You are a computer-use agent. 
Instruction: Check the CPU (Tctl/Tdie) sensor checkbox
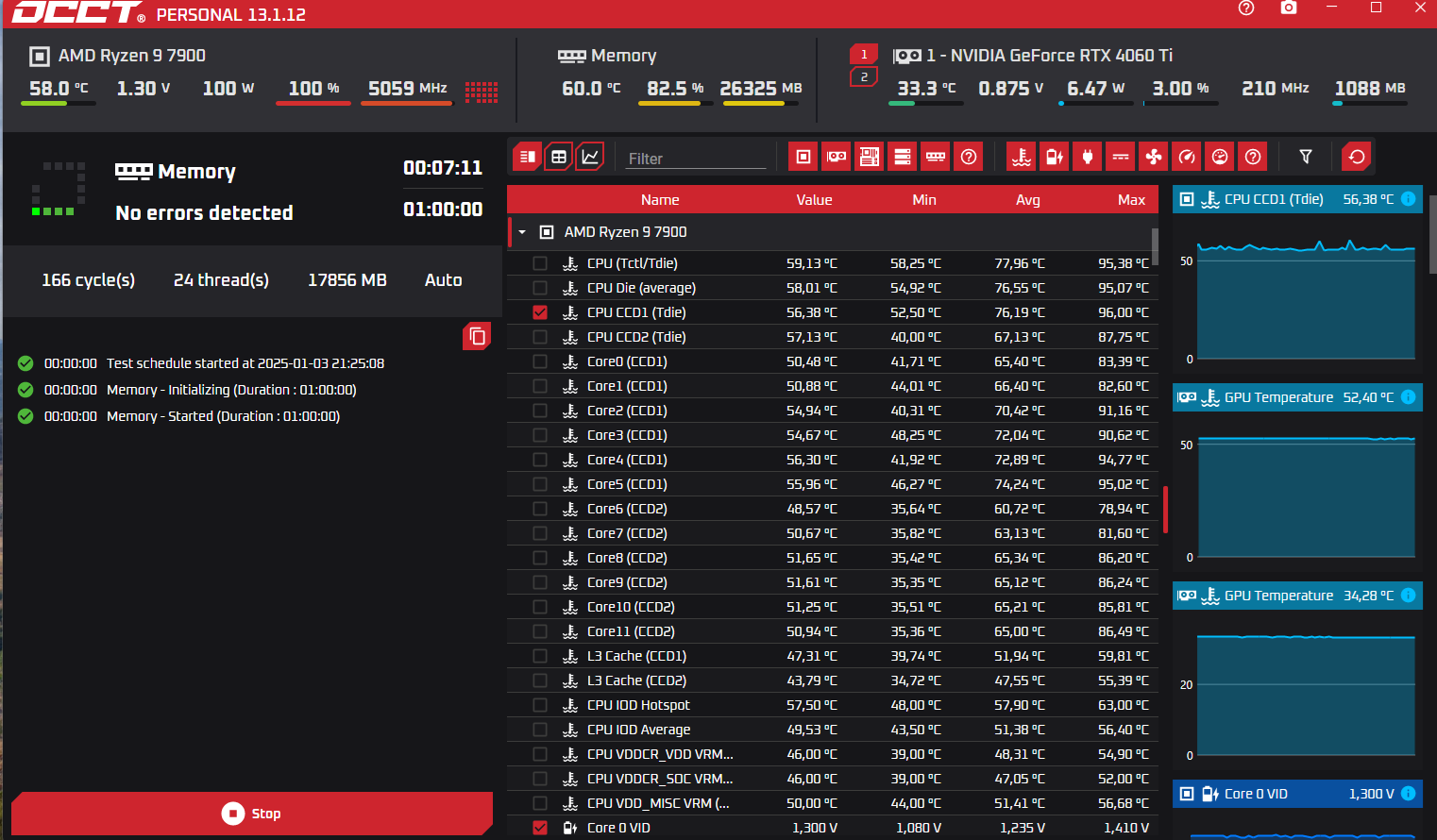pos(540,263)
